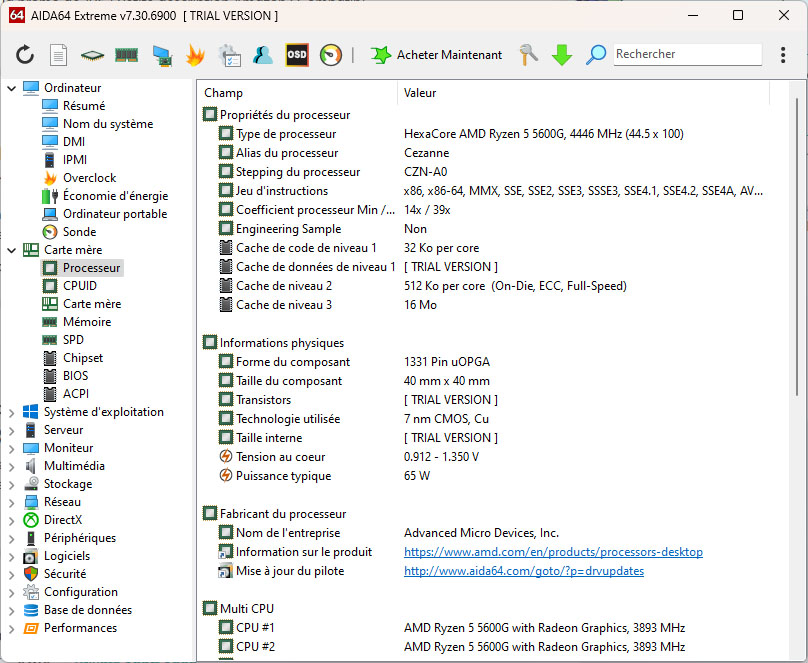Open the sensor gauge toolbar icon
This screenshot has width=808, height=663.
pyautogui.click(x=331, y=55)
